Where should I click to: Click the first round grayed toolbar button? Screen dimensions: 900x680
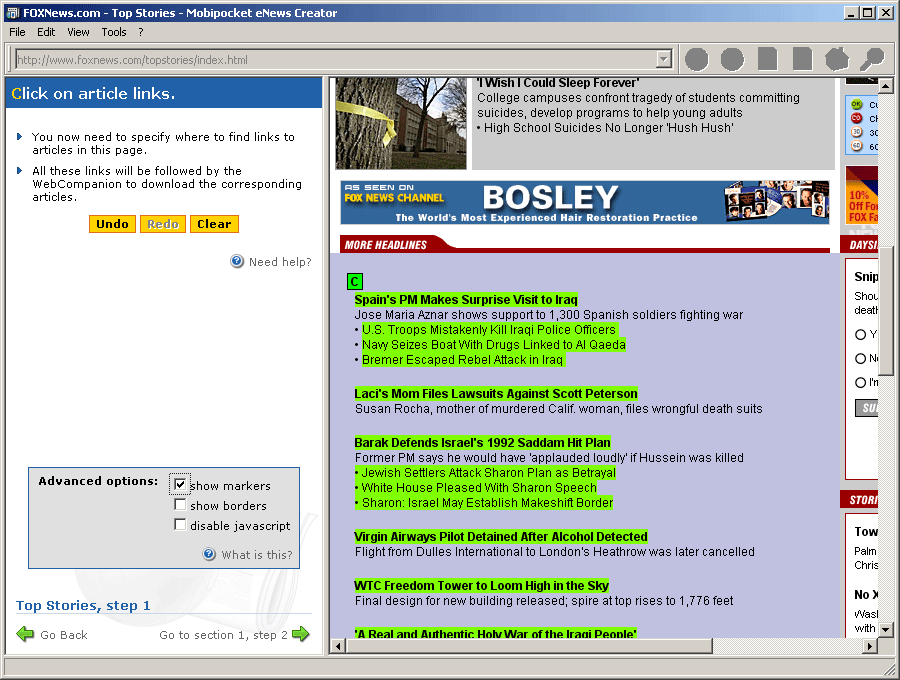click(696, 59)
